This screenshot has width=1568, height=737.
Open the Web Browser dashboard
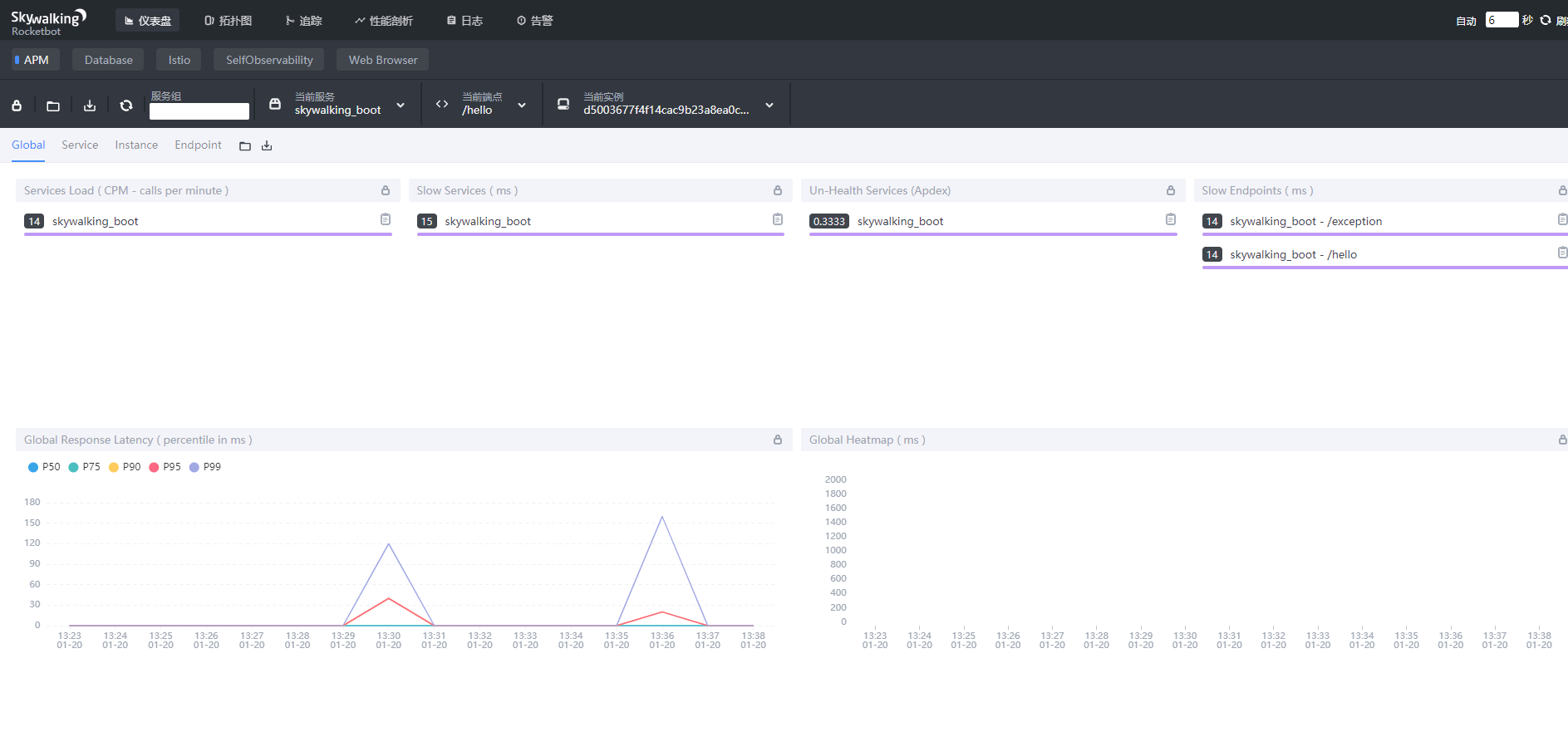[x=383, y=60]
